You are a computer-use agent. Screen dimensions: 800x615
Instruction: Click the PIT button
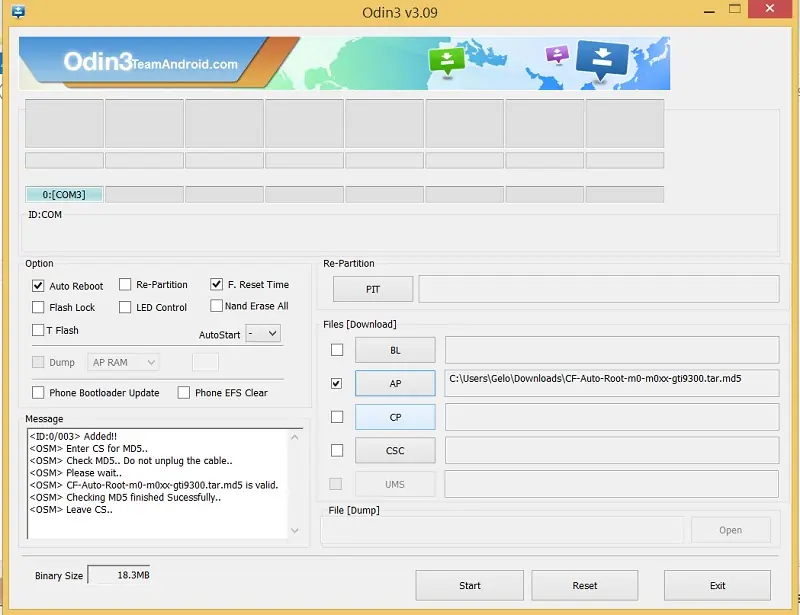pos(373,289)
